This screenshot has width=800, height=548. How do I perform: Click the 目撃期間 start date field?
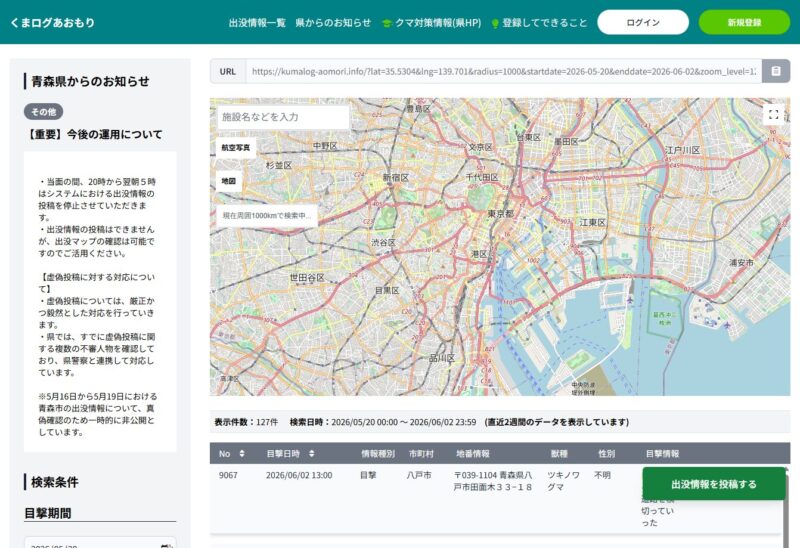click(x=100, y=544)
